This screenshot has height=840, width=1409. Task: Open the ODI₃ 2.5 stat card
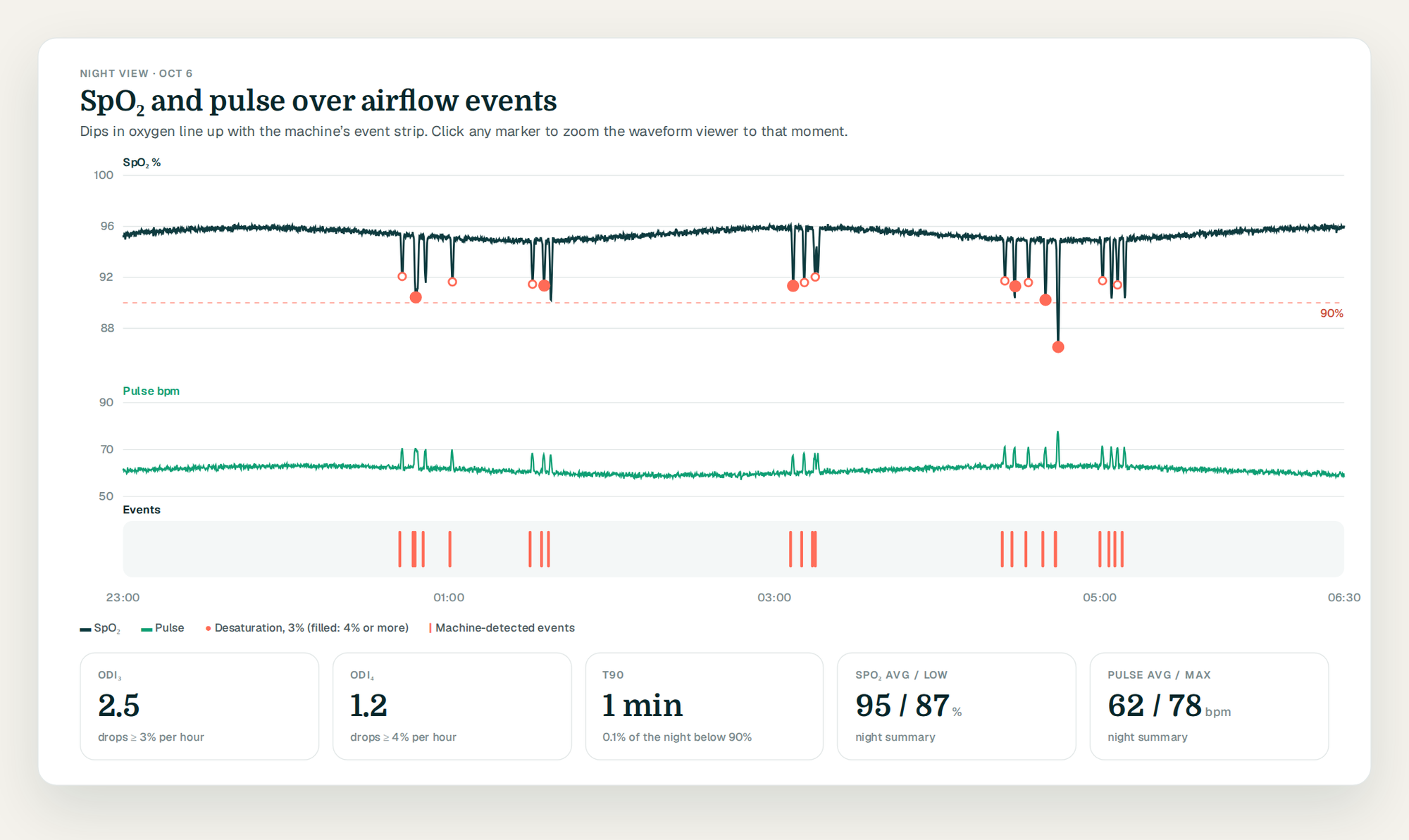pos(199,706)
